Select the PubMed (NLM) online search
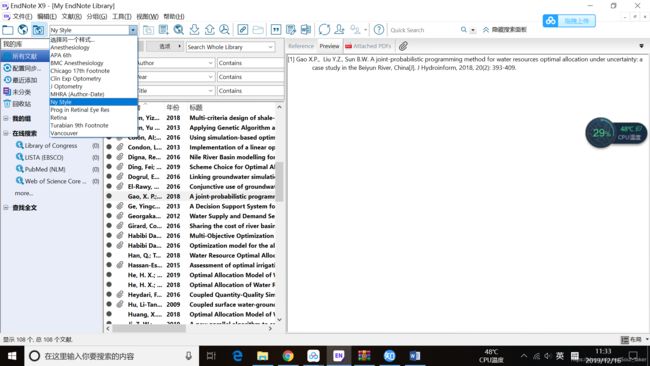This screenshot has height=366, width=650. [45, 169]
